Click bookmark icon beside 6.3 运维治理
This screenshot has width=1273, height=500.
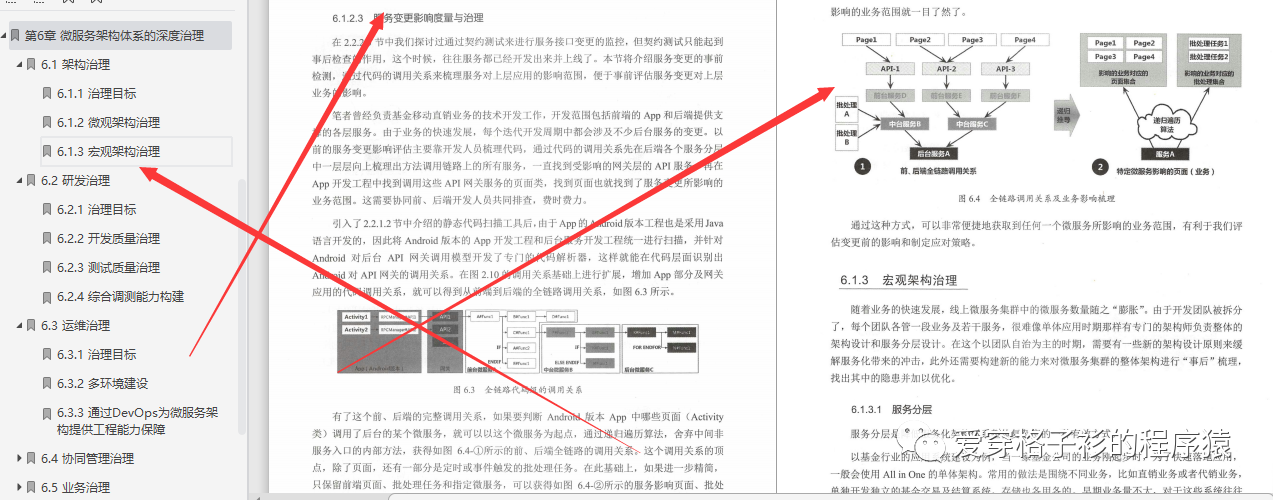point(31,326)
